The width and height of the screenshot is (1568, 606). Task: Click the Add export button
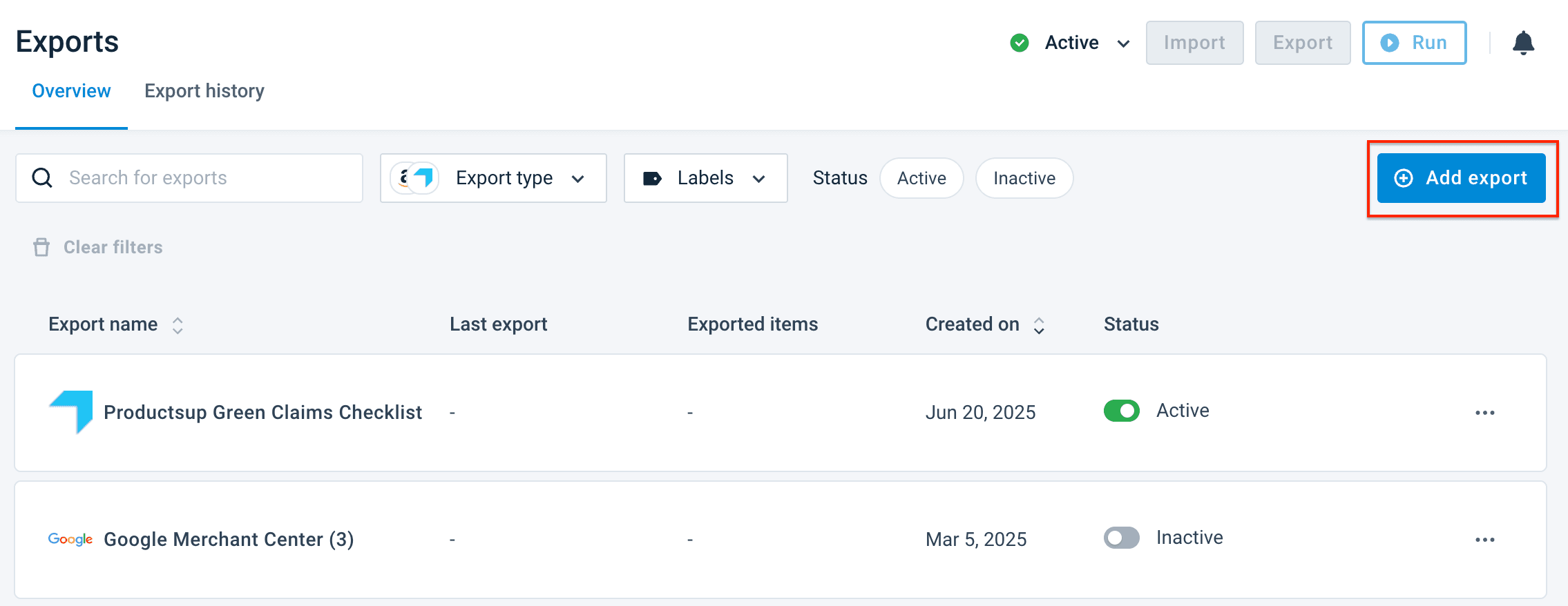1461,178
